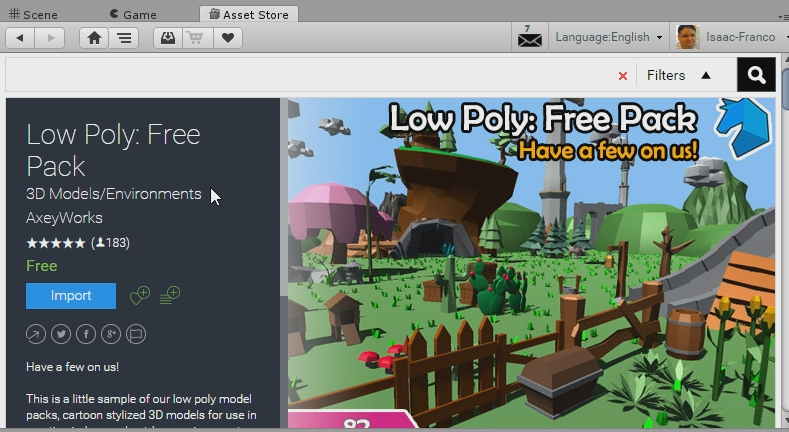This screenshot has height=432, width=789.
Task: Open the messages envelope icon
Action: coord(530,38)
